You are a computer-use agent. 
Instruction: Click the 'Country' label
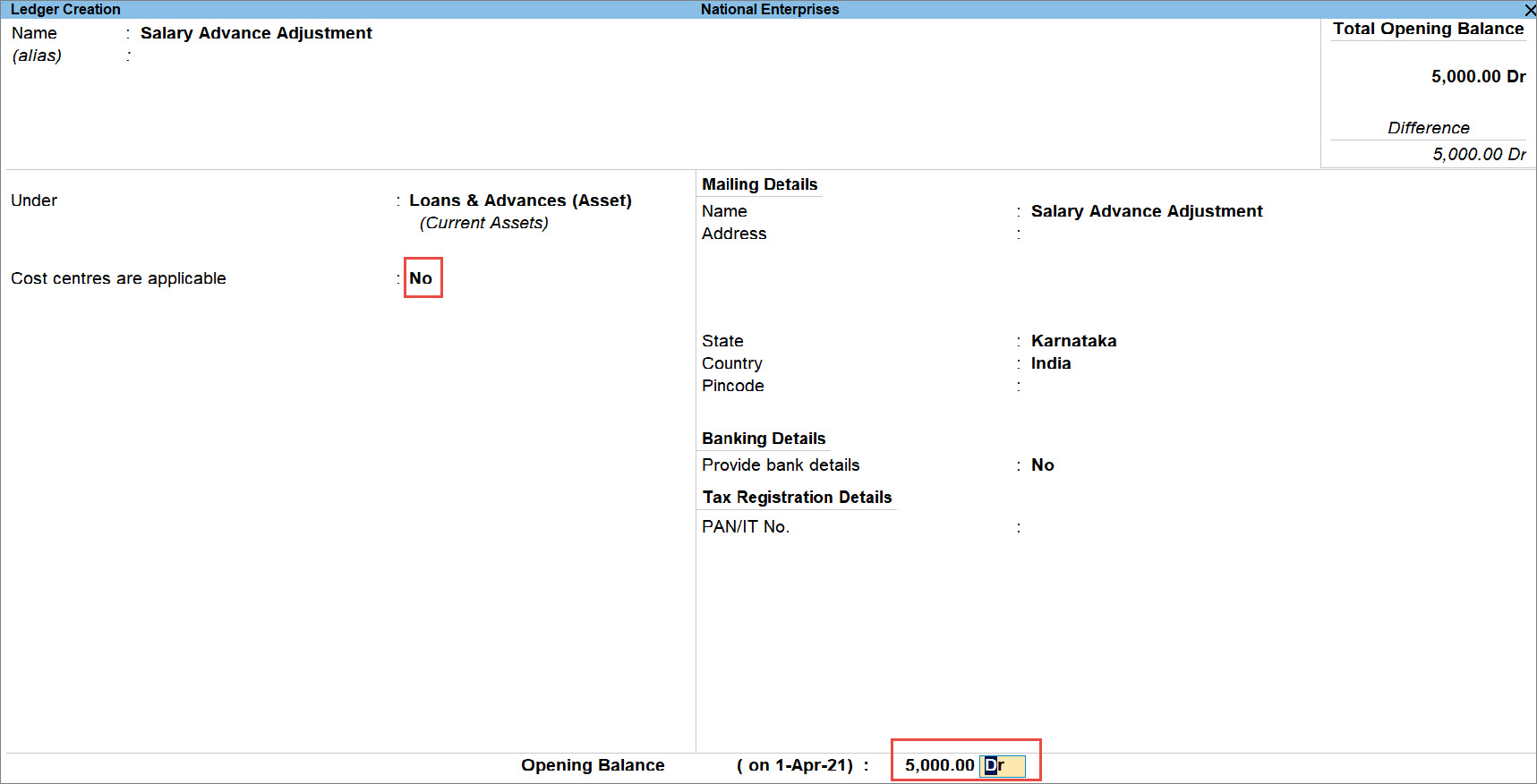(x=732, y=363)
